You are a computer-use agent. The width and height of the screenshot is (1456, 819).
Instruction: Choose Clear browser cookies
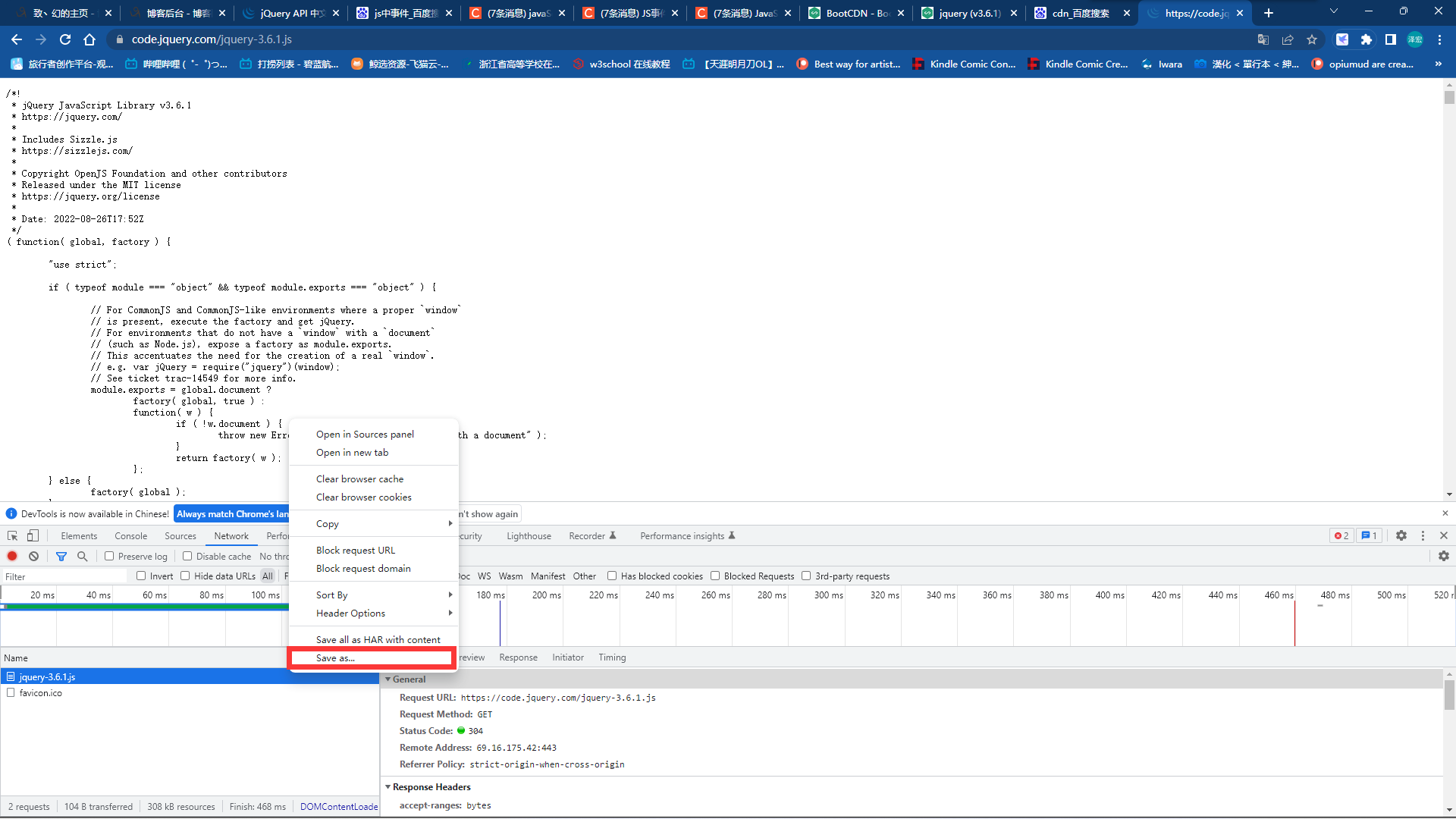(374, 497)
